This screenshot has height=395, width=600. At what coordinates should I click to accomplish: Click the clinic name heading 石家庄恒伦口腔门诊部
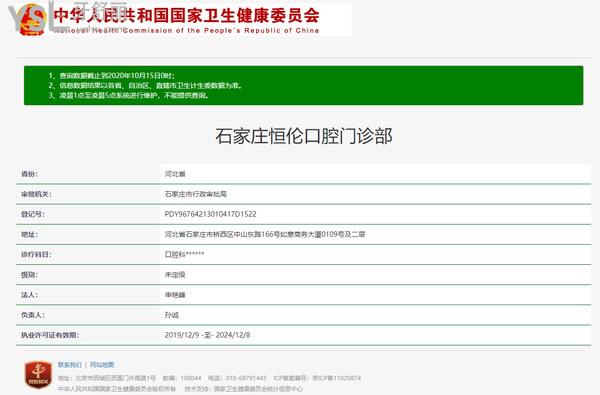click(x=304, y=136)
